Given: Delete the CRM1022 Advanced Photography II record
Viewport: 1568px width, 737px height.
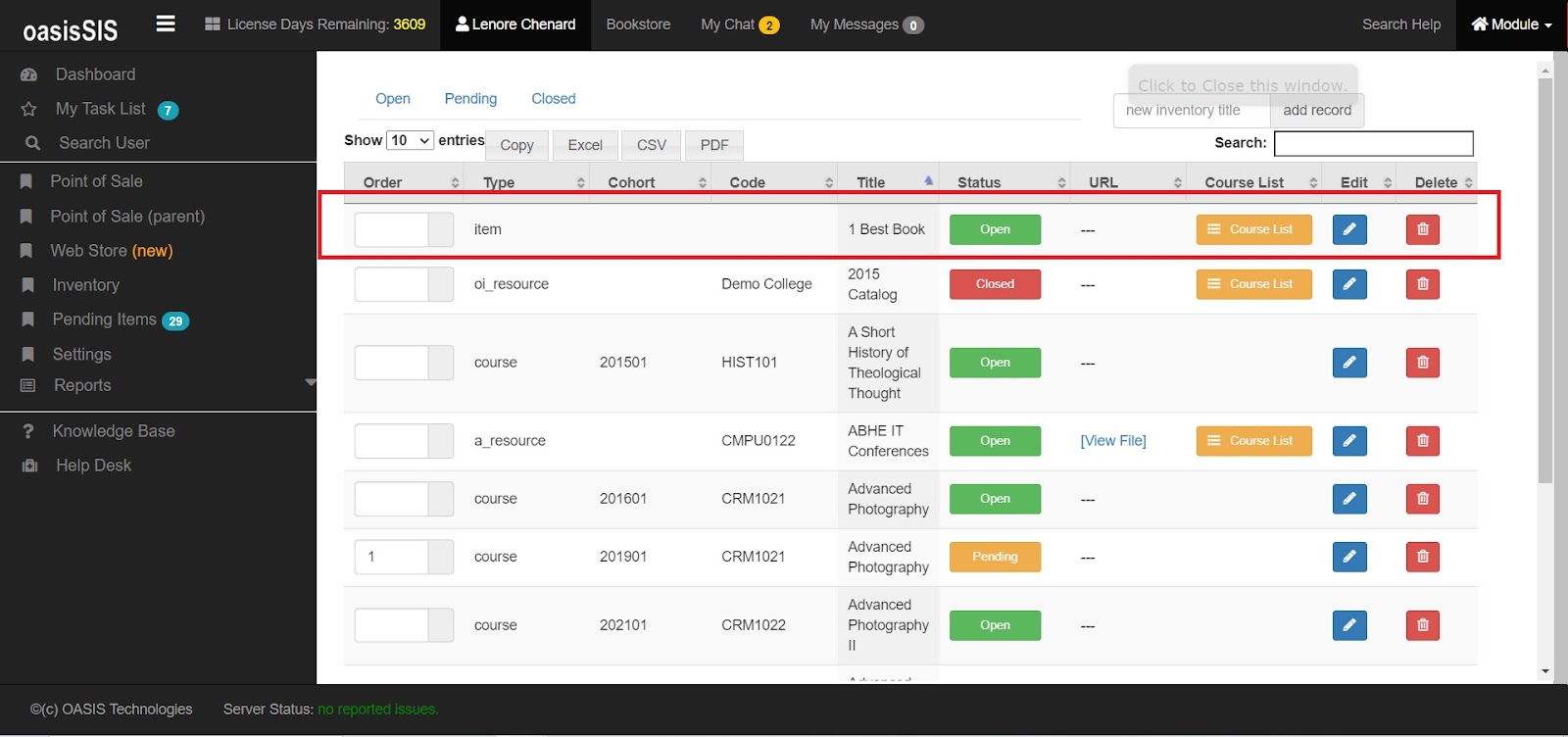Looking at the screenshot, I should 1423,625.
